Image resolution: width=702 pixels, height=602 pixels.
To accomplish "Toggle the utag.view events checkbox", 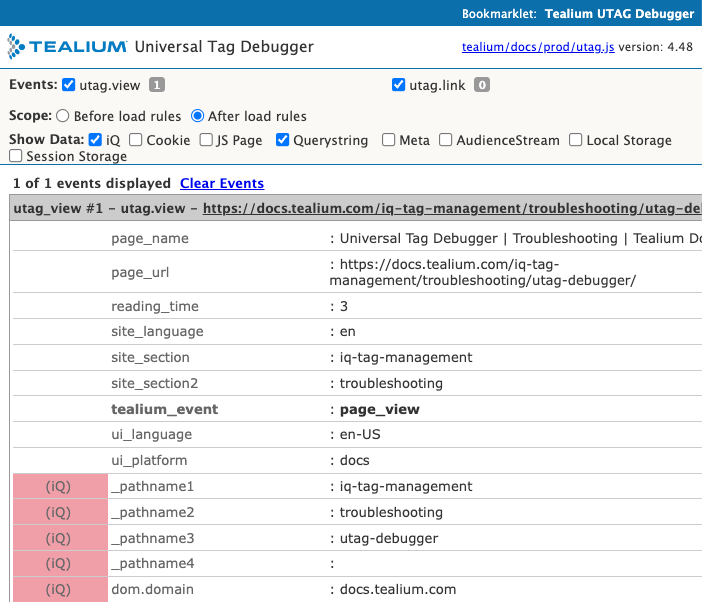I will coord(68,85).
